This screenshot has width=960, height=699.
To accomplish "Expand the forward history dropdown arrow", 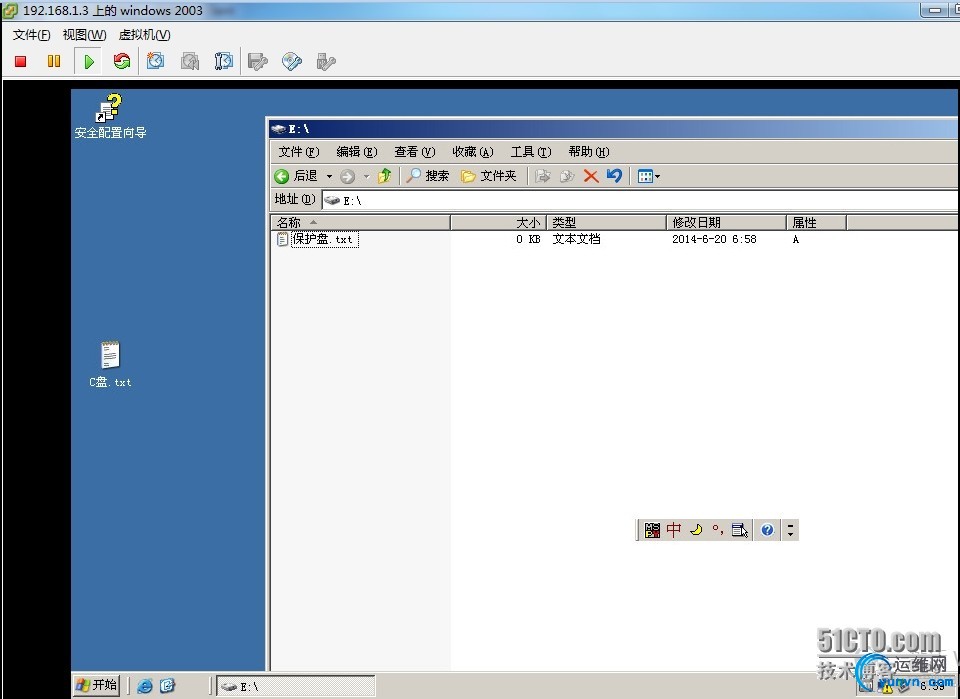I will click(366, 176).
